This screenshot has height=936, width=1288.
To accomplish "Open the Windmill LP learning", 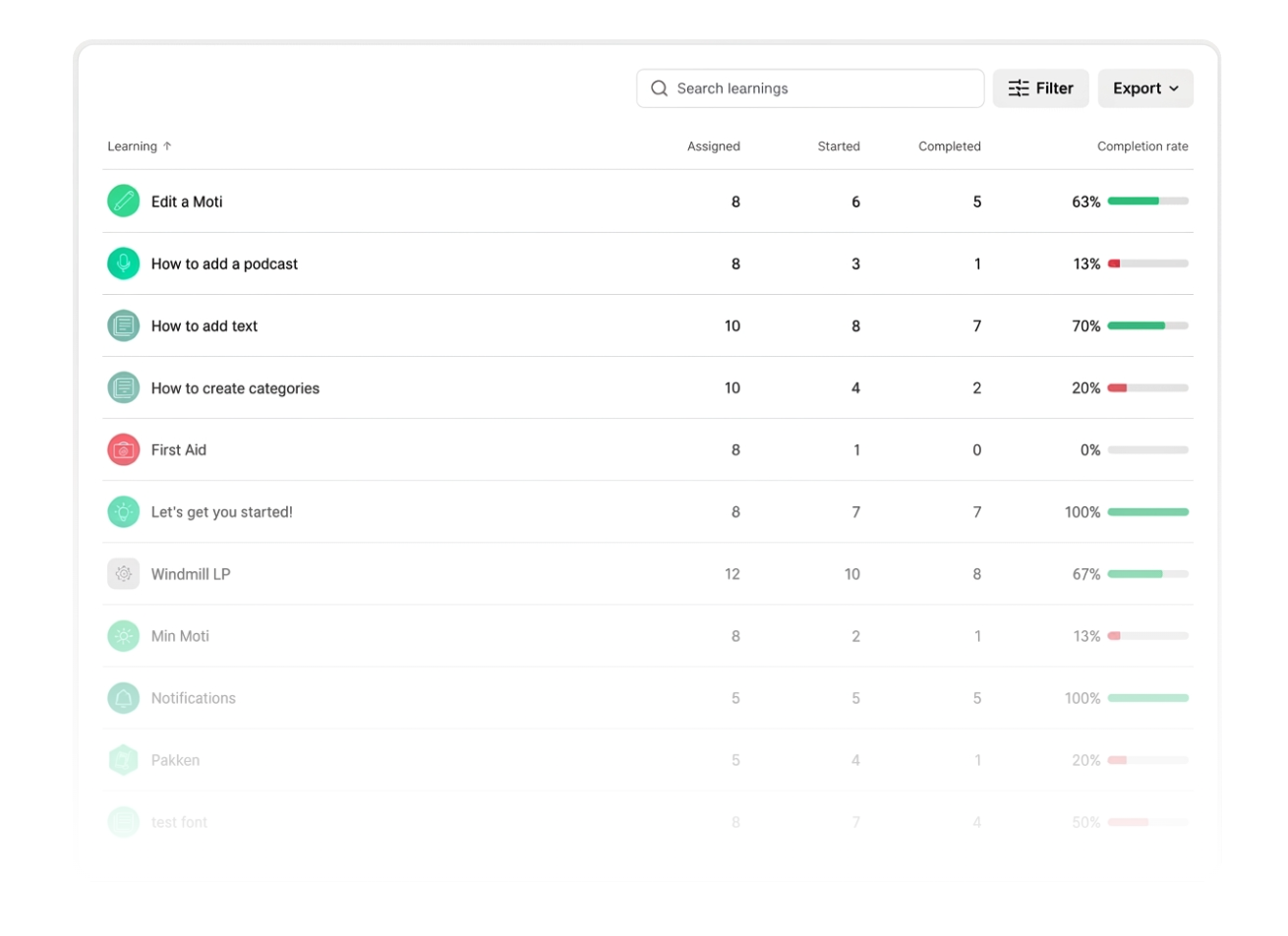I will 191,574.
